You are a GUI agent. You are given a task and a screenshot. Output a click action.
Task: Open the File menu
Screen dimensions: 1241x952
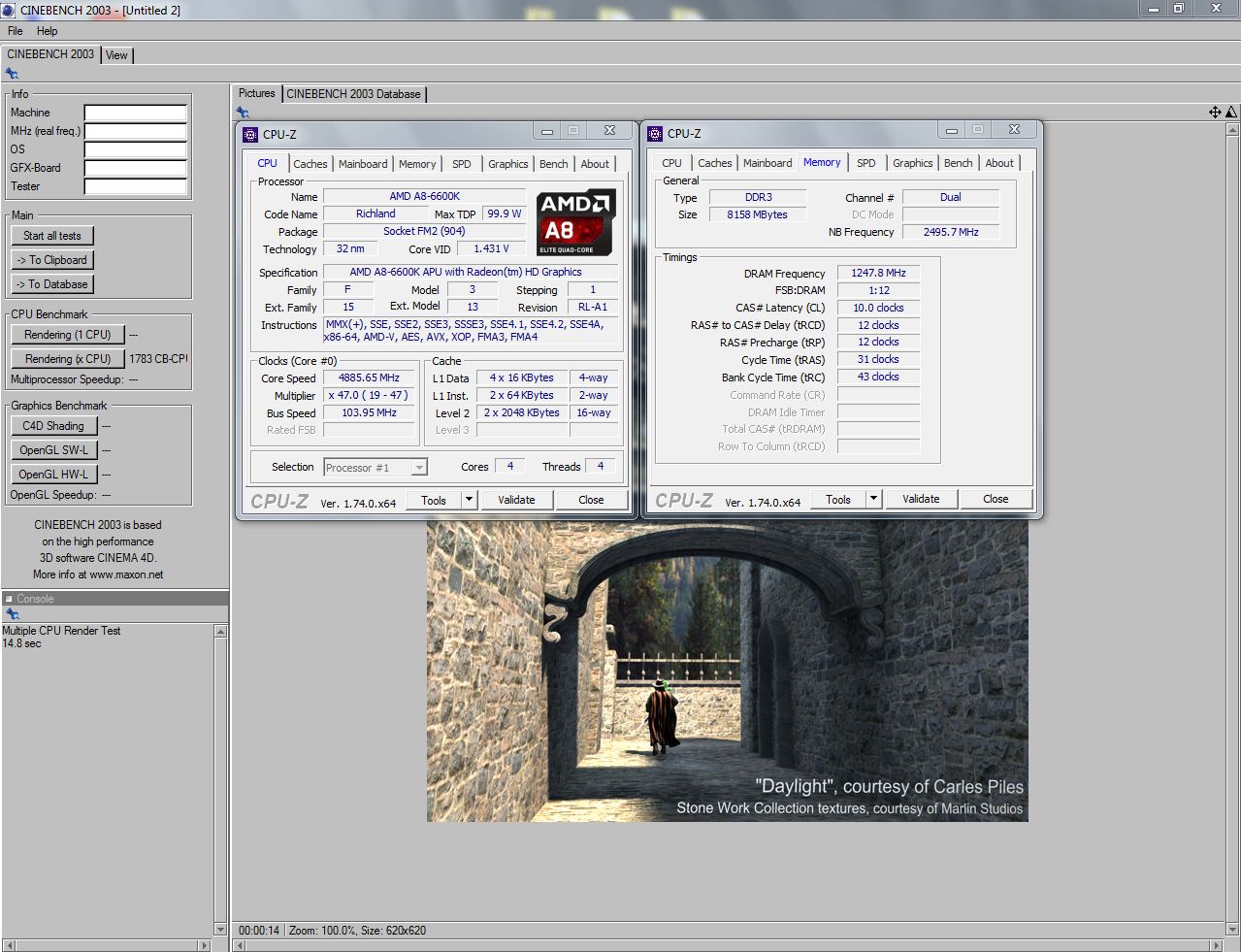(16, 31)
